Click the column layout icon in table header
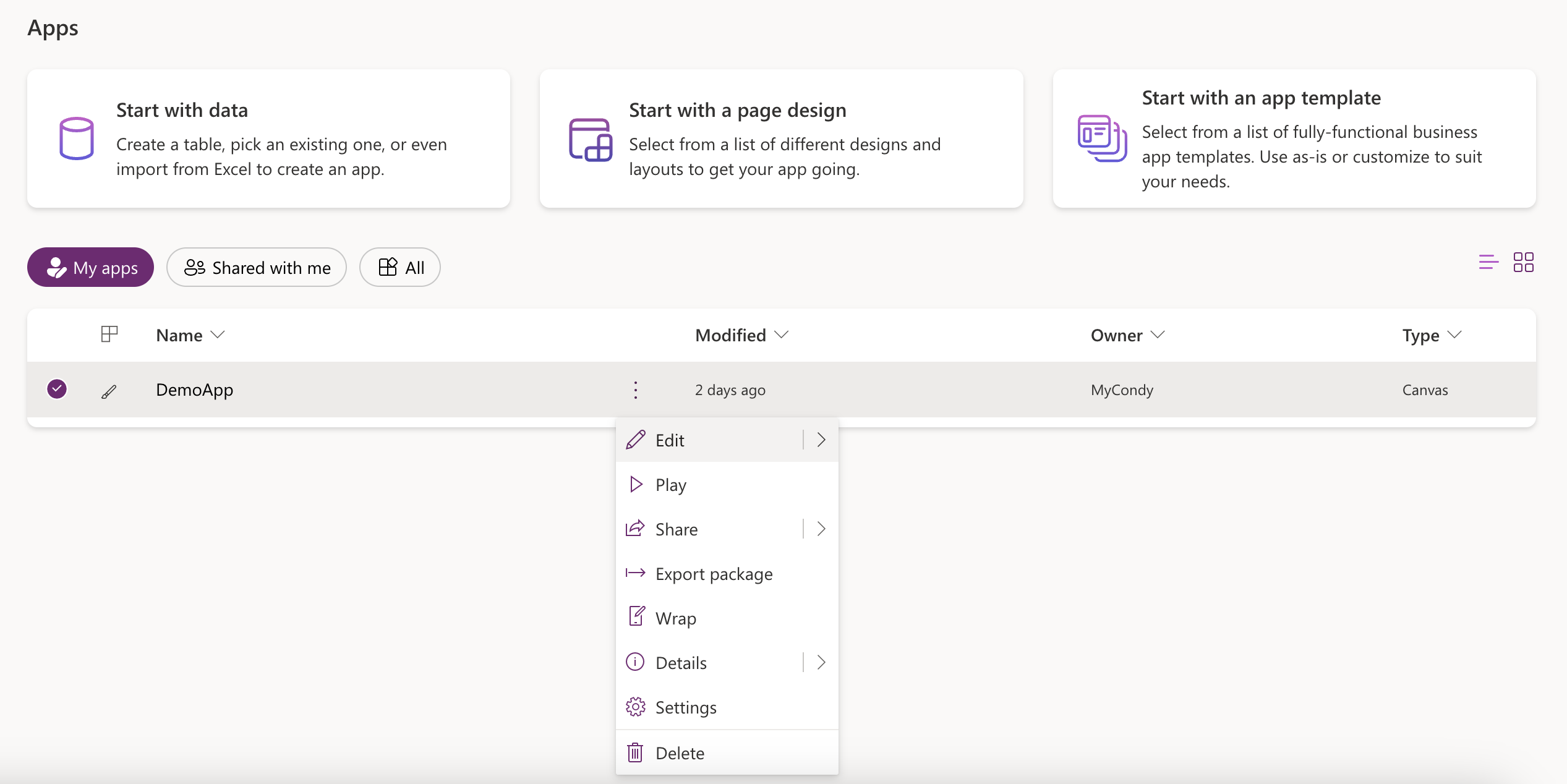Image resolution: width=1567 pixels, height=784 pixels. coord(109,334)
